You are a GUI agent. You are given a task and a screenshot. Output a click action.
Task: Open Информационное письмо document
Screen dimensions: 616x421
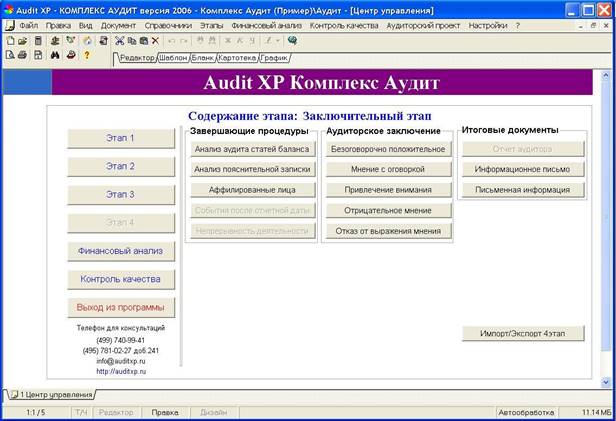click(523, 170)
